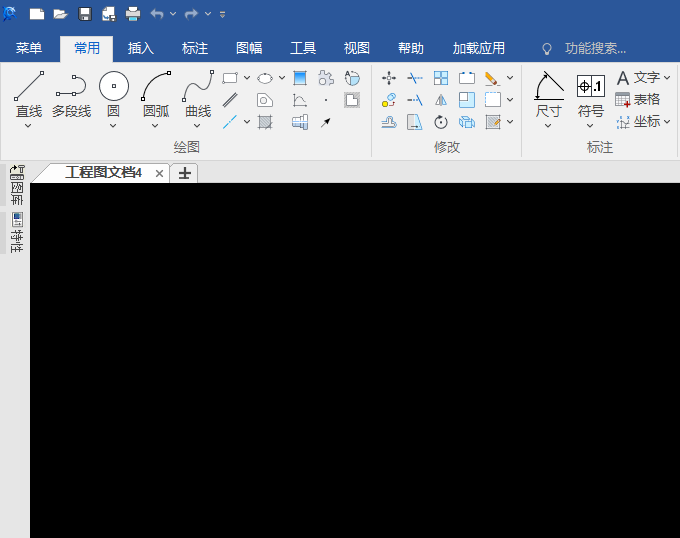Click the save disk icon
The image size is (680, 538).
(85, 14)
